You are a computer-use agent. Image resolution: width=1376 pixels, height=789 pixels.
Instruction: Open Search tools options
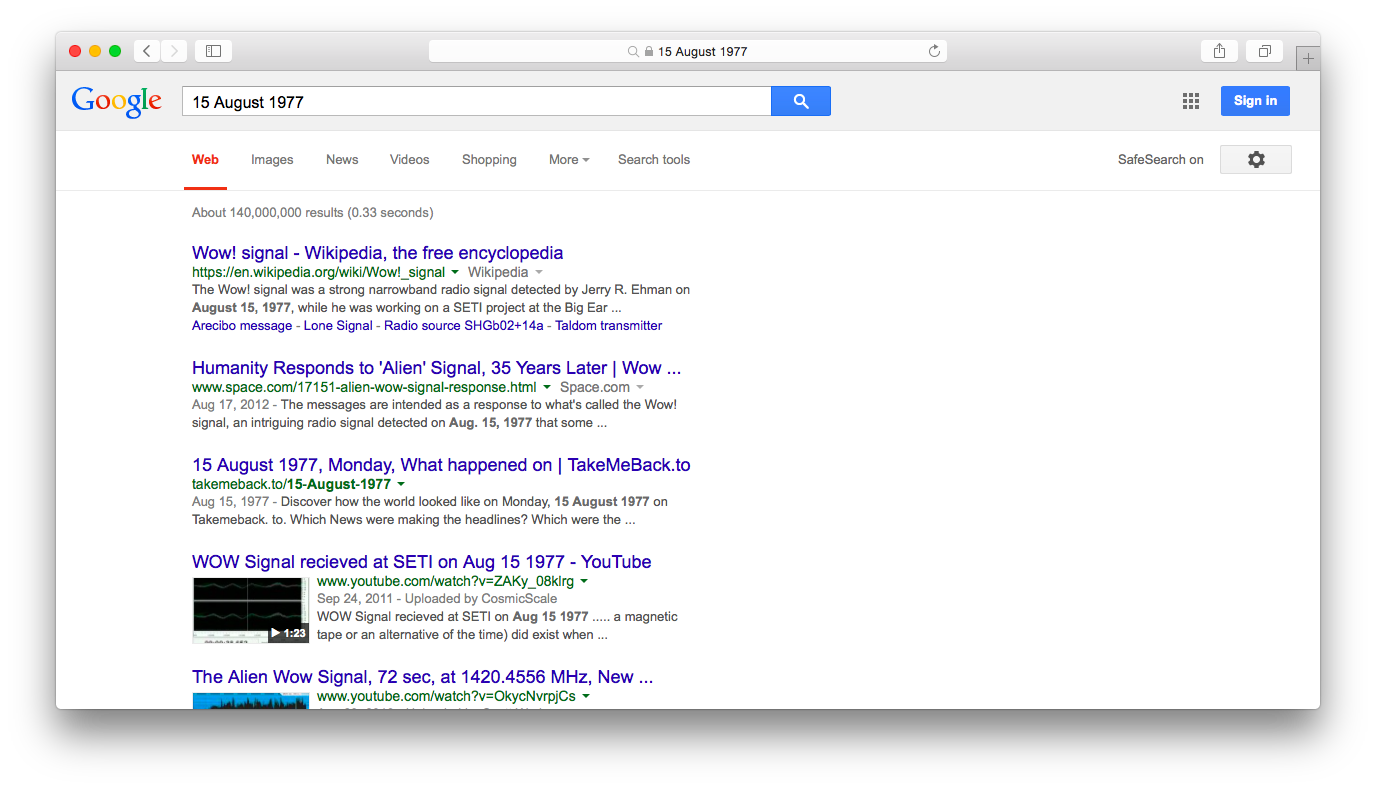pos(654,159)
